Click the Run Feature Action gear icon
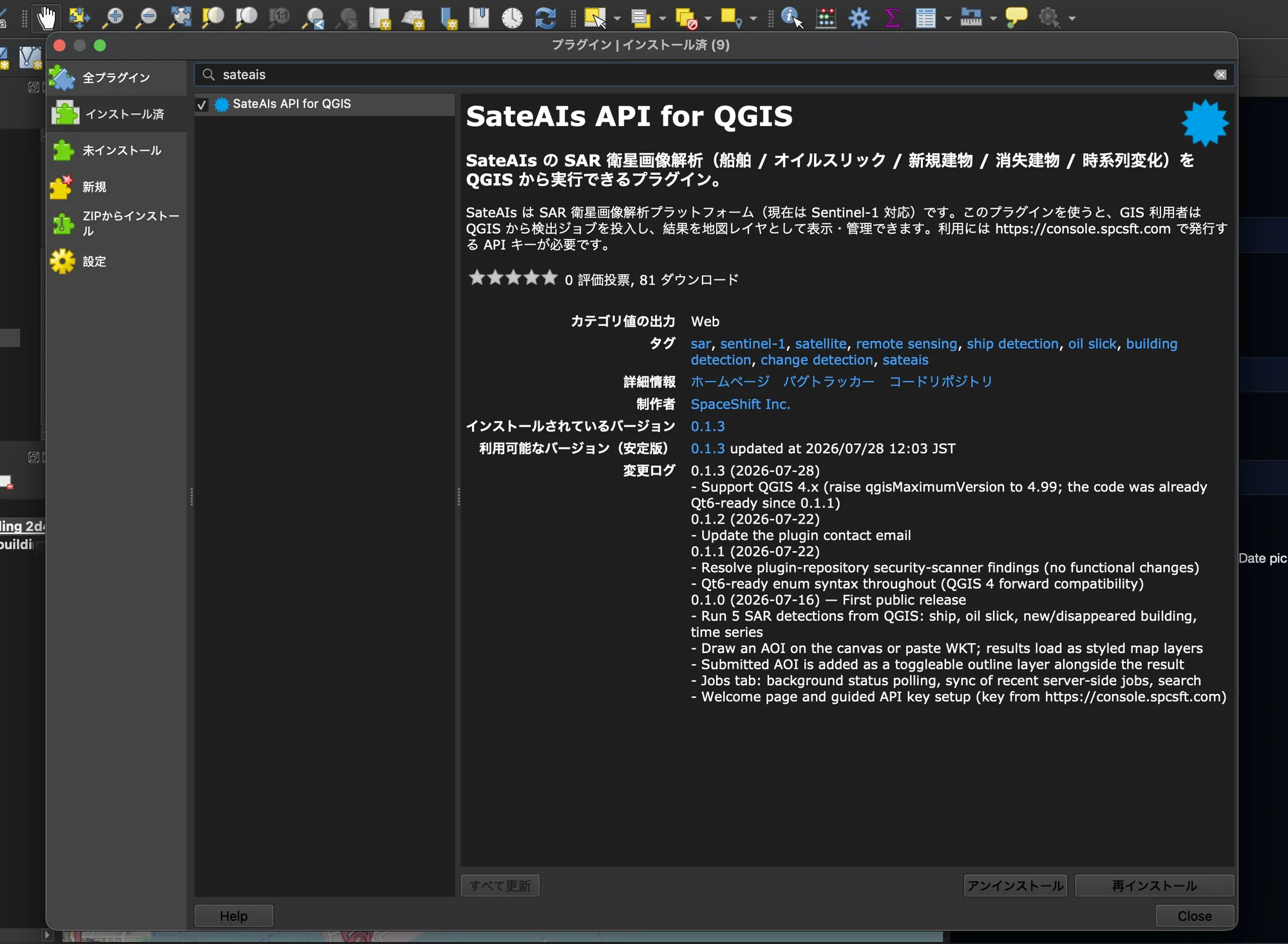 coord(1050,17)
